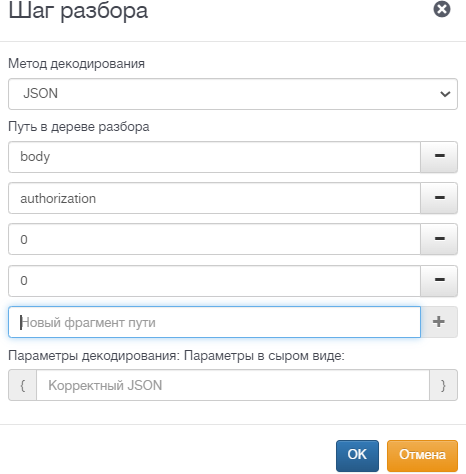Click the Путь в дереве разбора label
The height and width of the screenshot is (474, 466).
(x=79, y=127)
